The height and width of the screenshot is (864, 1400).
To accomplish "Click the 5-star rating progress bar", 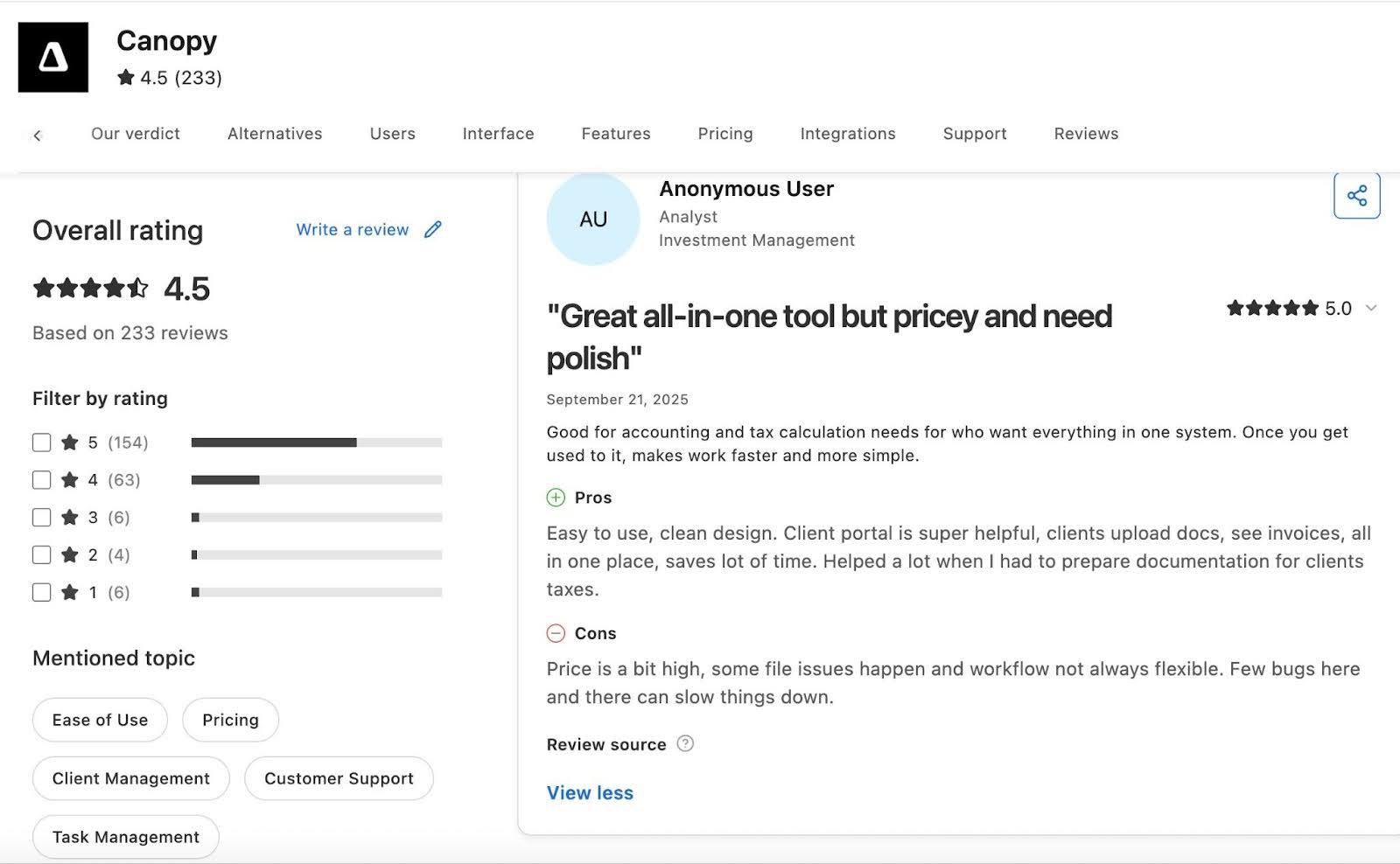I will click(317, 442).
